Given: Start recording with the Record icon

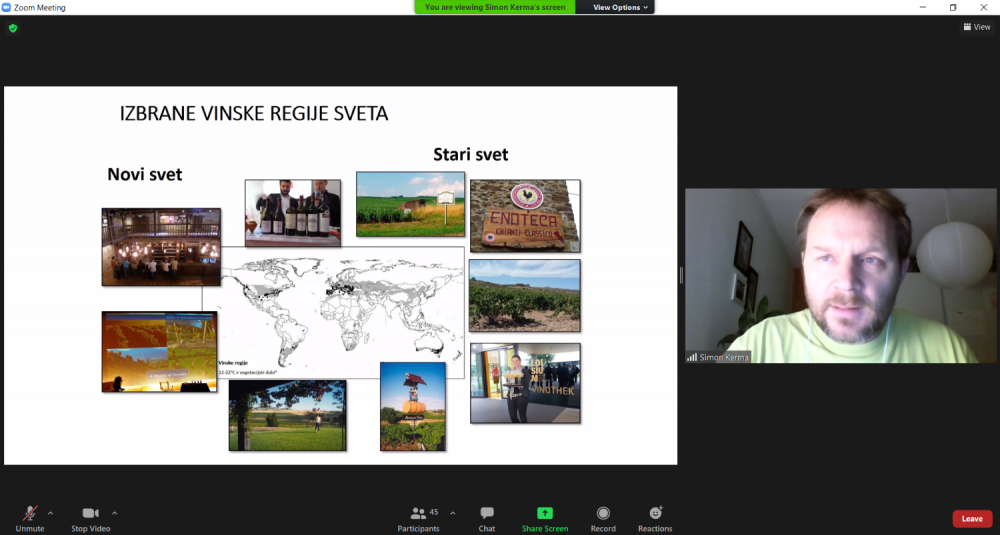Looking at the screenshot, I should pos(603,513).
